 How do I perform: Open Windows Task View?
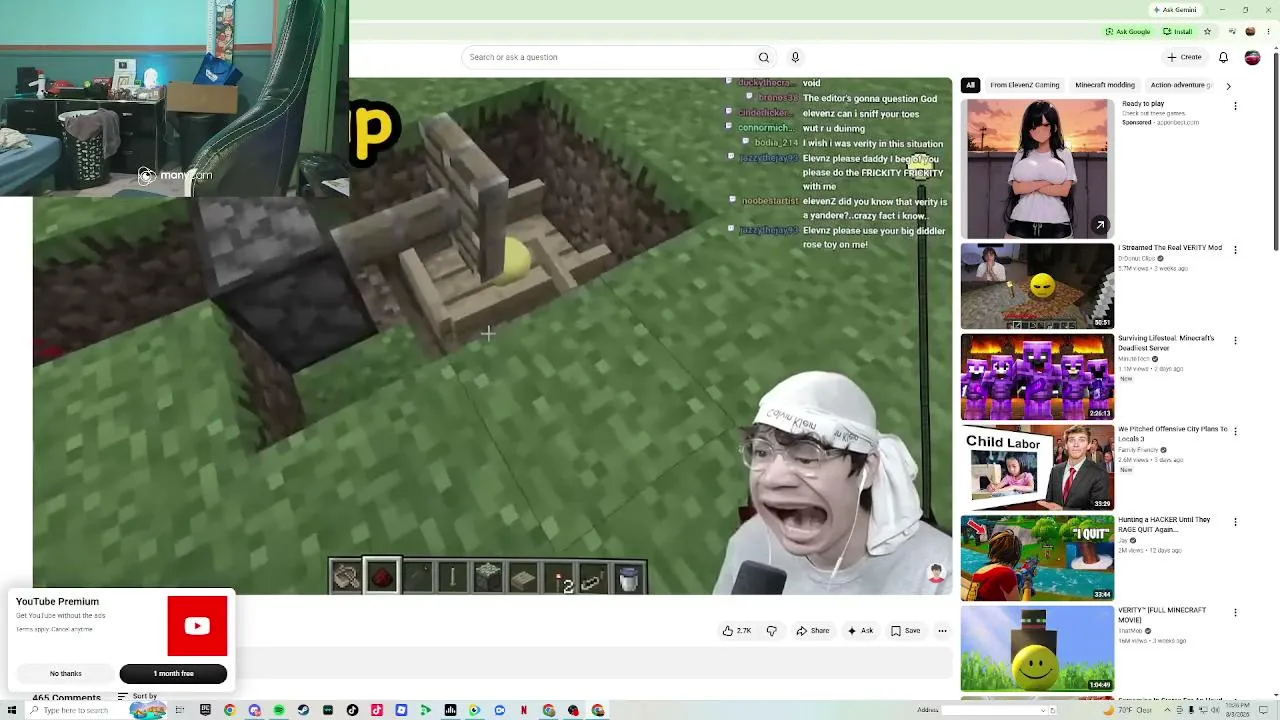pos(180,710)
